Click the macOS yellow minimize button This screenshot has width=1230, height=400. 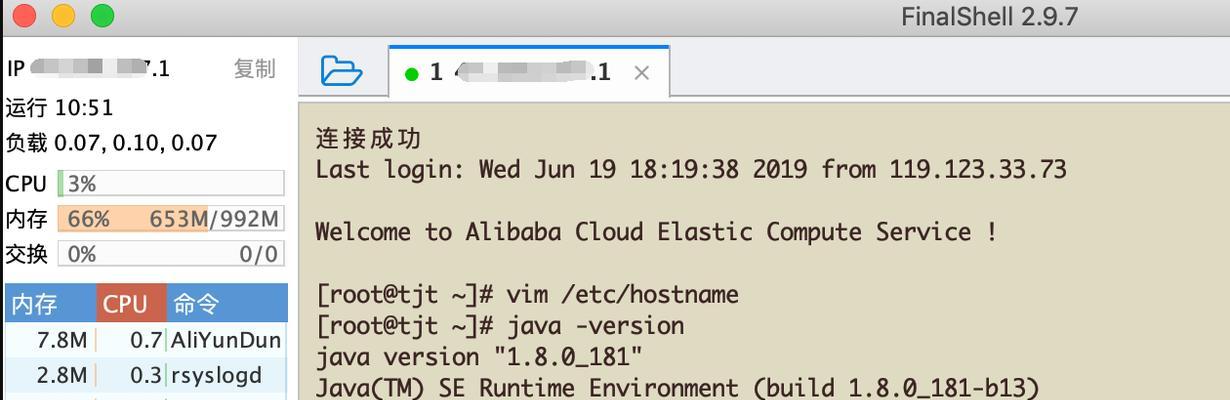point(63,15)
